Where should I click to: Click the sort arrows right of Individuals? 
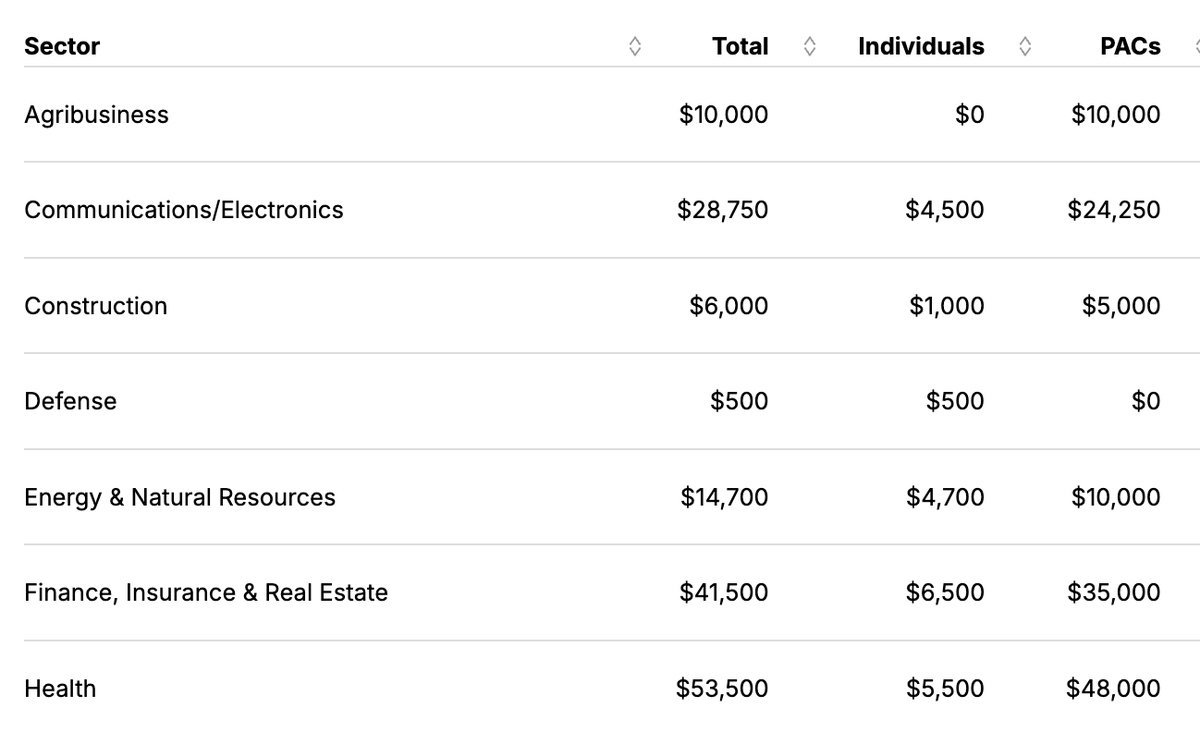pos(1025,46)
